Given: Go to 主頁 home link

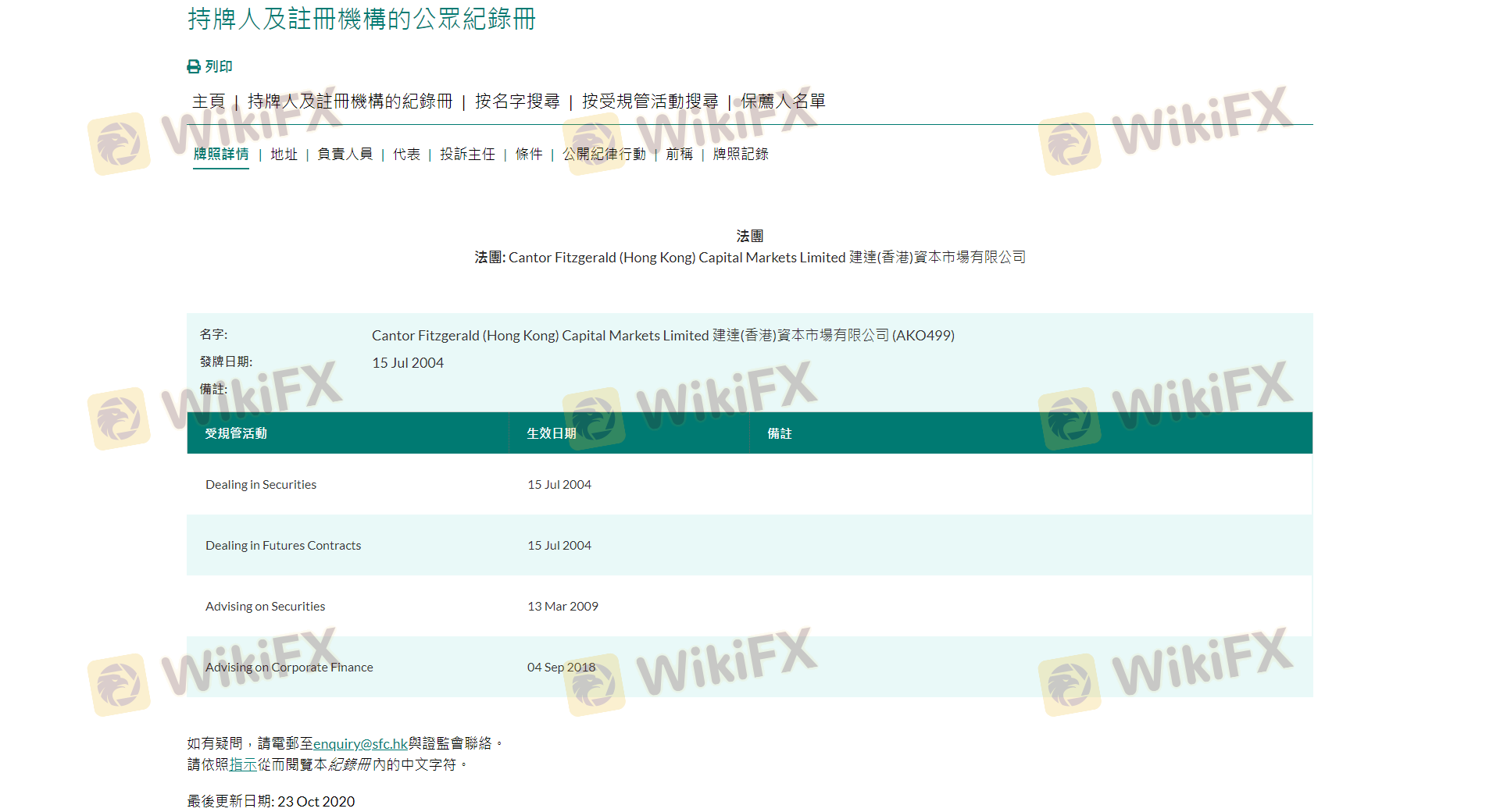Looking at the screenshot, I should coord(209,101).
